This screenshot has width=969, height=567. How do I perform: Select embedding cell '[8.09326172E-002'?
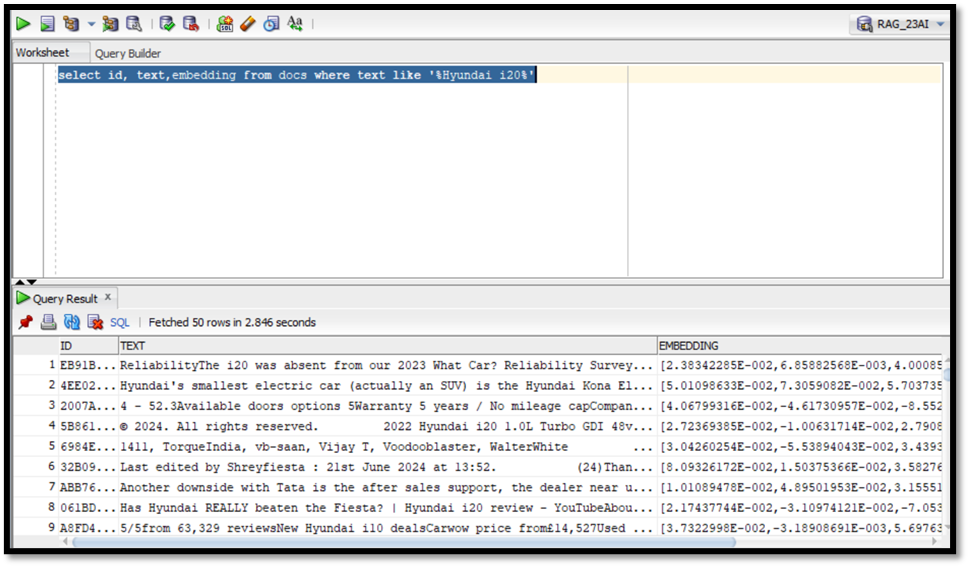pyautogui.click(x=800, y=467)
